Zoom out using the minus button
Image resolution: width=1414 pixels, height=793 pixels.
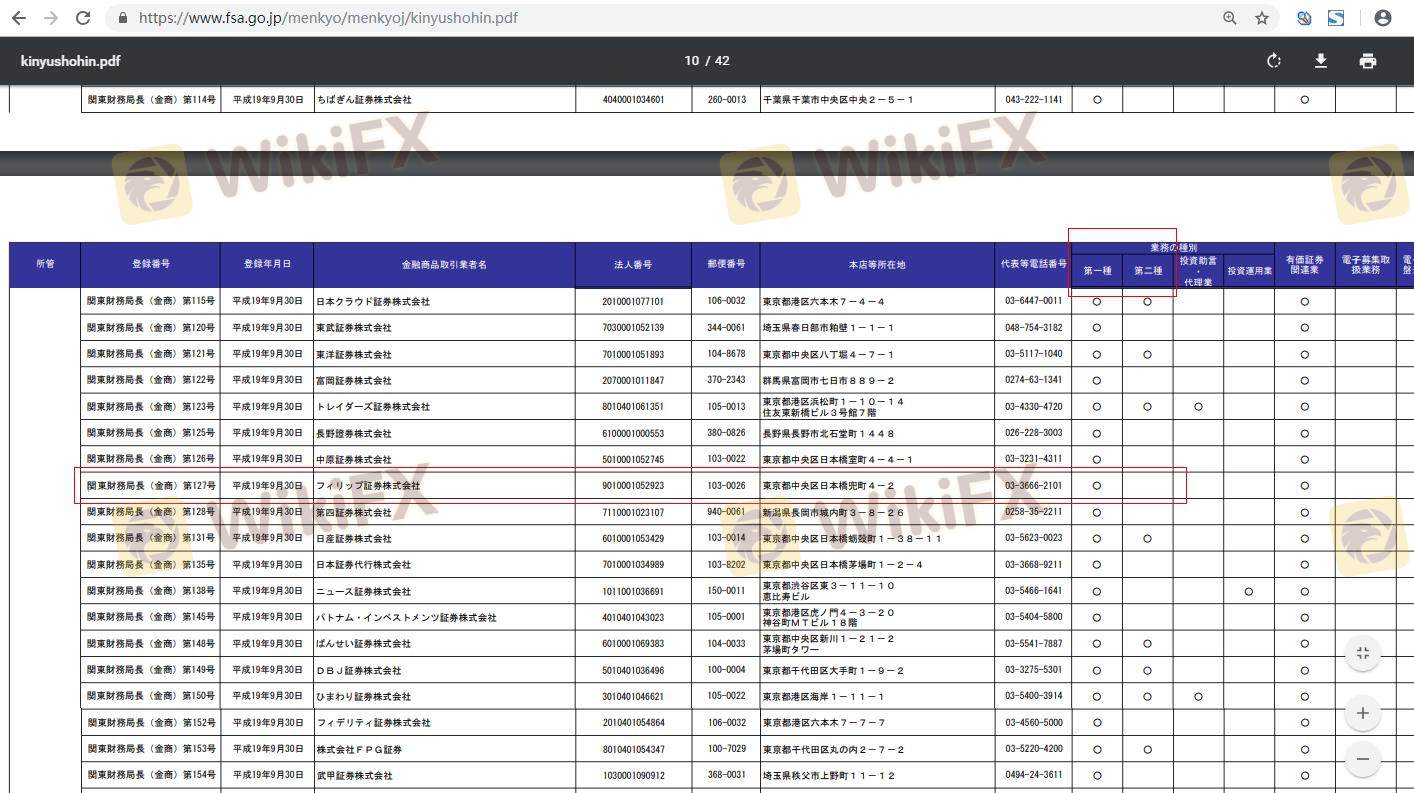(x=1362, y=759)
